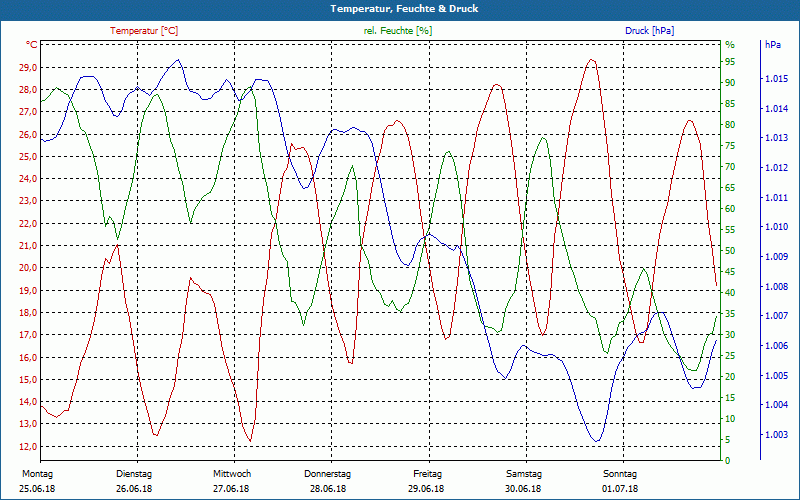
Task: Click the date '29.06.18'
Action: [426, 489]
